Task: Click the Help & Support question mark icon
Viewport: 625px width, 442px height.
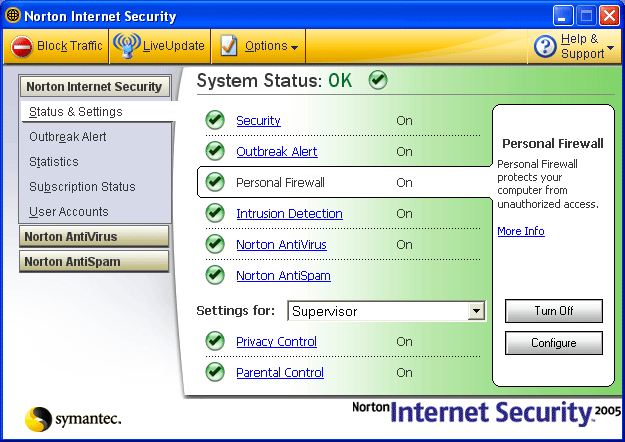Action: point(545,46)
